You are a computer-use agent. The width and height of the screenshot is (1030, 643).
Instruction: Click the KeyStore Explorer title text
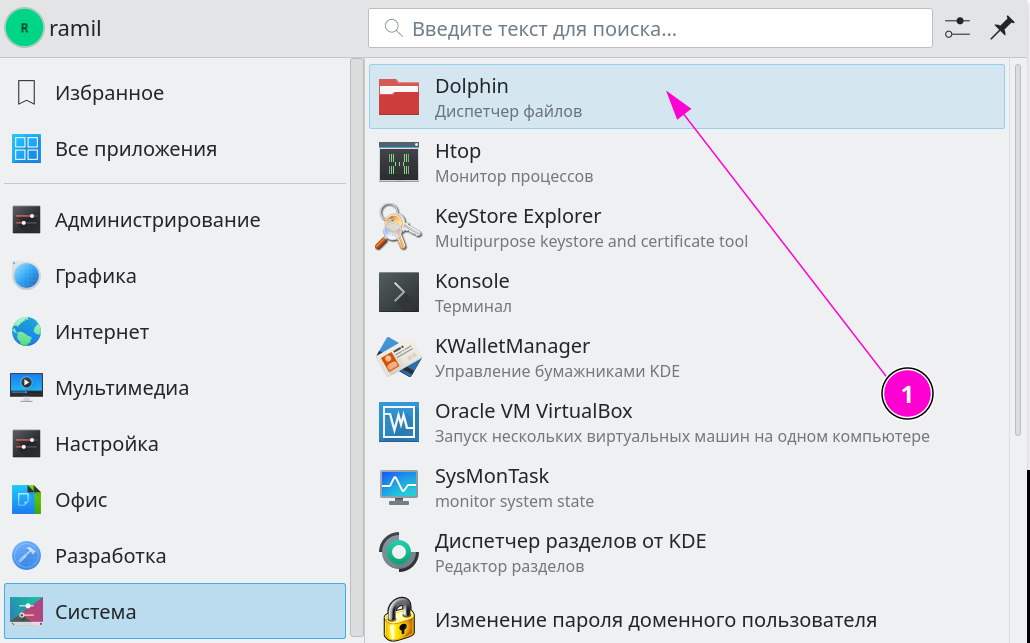tap(518, 216)
